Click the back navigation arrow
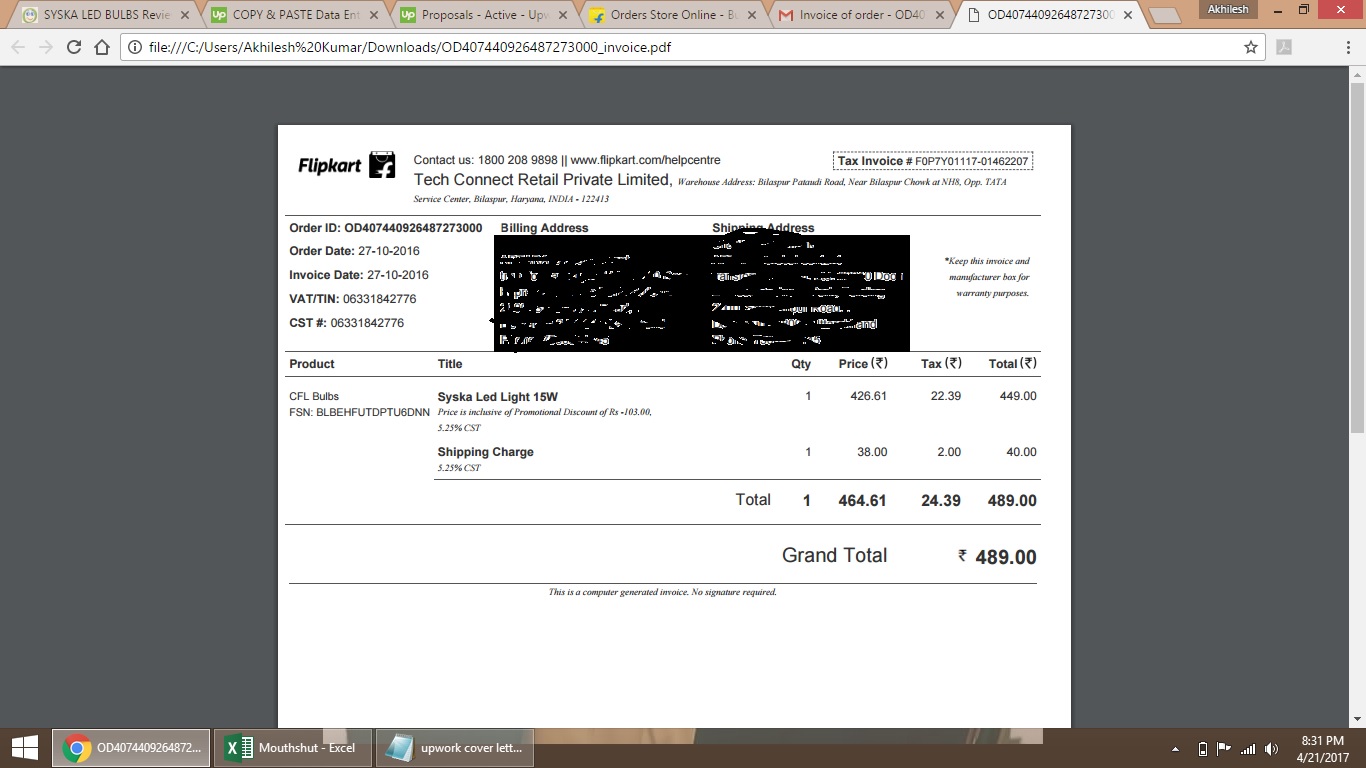The image size is (1366, 768). tap(18, 47)
